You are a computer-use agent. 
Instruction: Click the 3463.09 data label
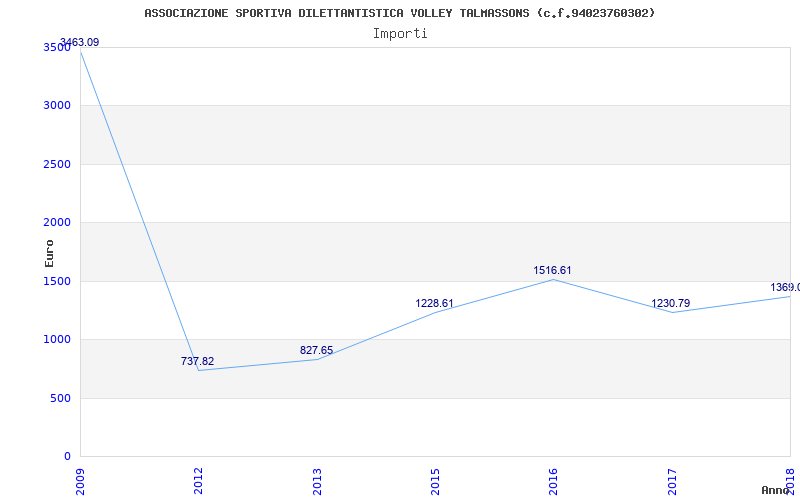coord(79,42)
